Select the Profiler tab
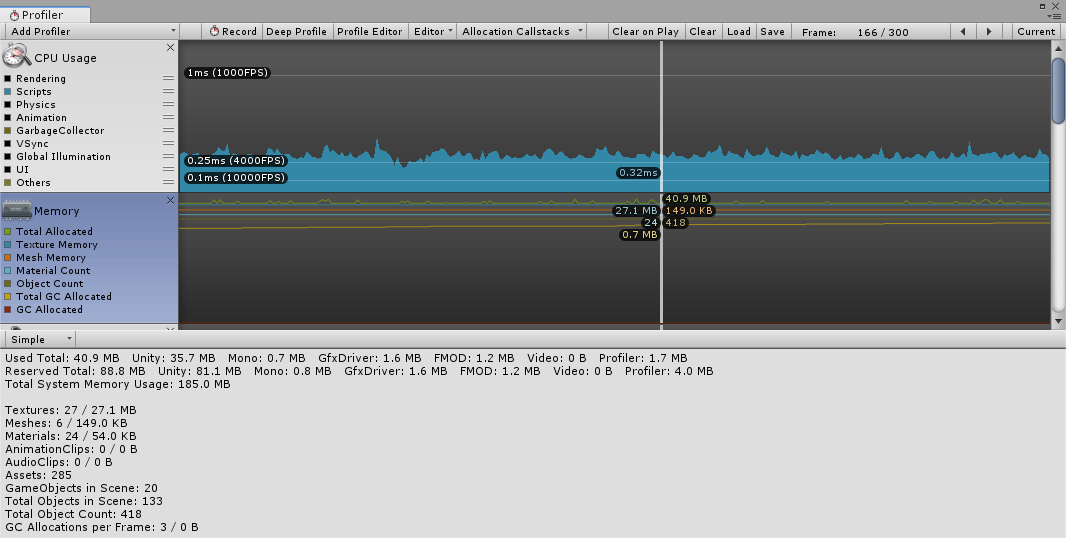Image resolution: width=1066 pixels, height=538 pixels. pyautogui.click(x=45, y=14)
